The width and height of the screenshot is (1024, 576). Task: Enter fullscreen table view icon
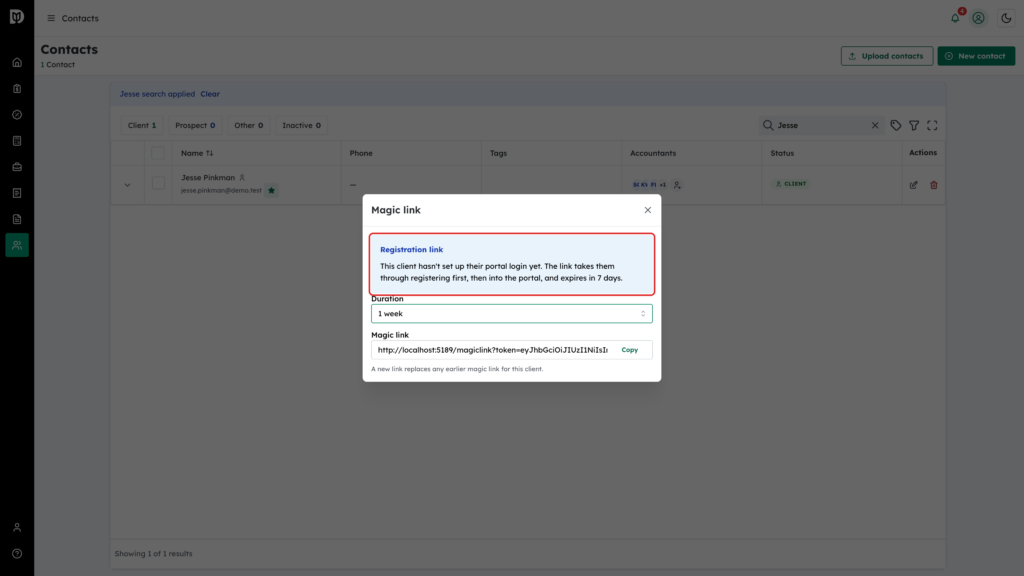tap(932, 125)
